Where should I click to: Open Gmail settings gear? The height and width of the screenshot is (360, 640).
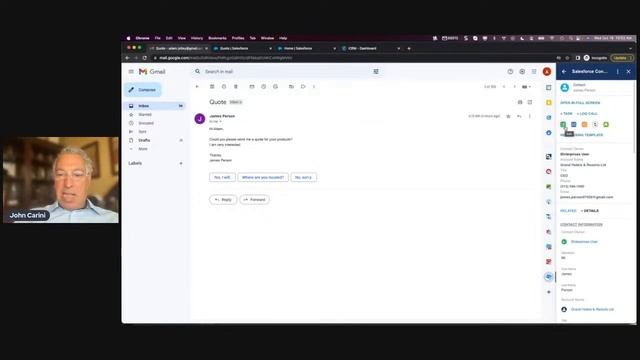pyautogui.click(x=522, y=71)
